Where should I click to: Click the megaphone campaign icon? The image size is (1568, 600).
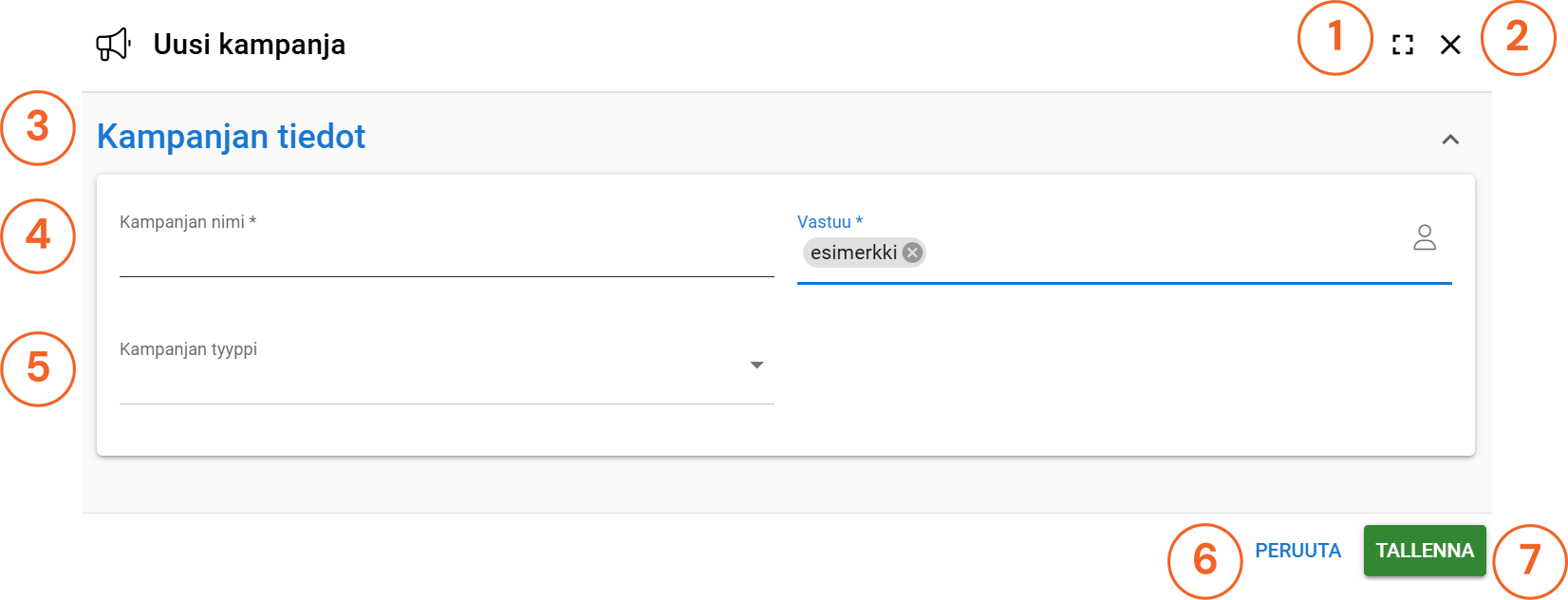[113, 45]
